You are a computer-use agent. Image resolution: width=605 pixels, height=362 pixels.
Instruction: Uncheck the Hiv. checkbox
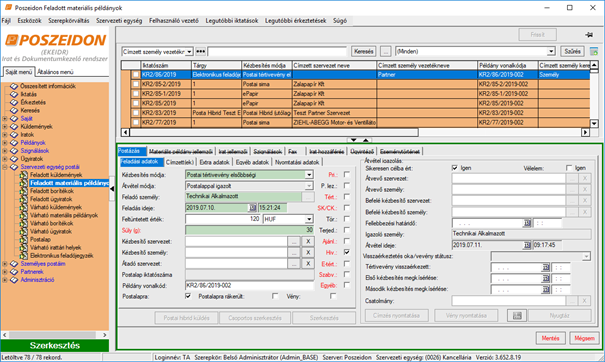coord(347,252)
